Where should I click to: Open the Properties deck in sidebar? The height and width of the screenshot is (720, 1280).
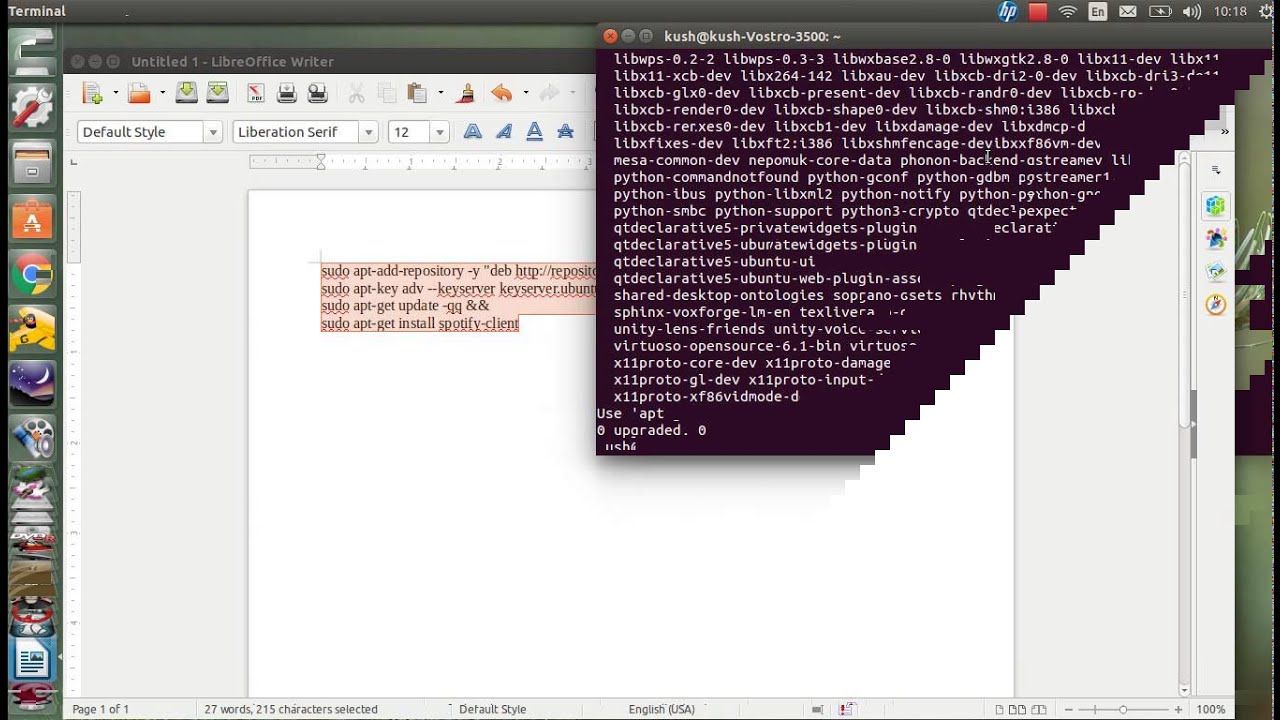point(1216,206)
